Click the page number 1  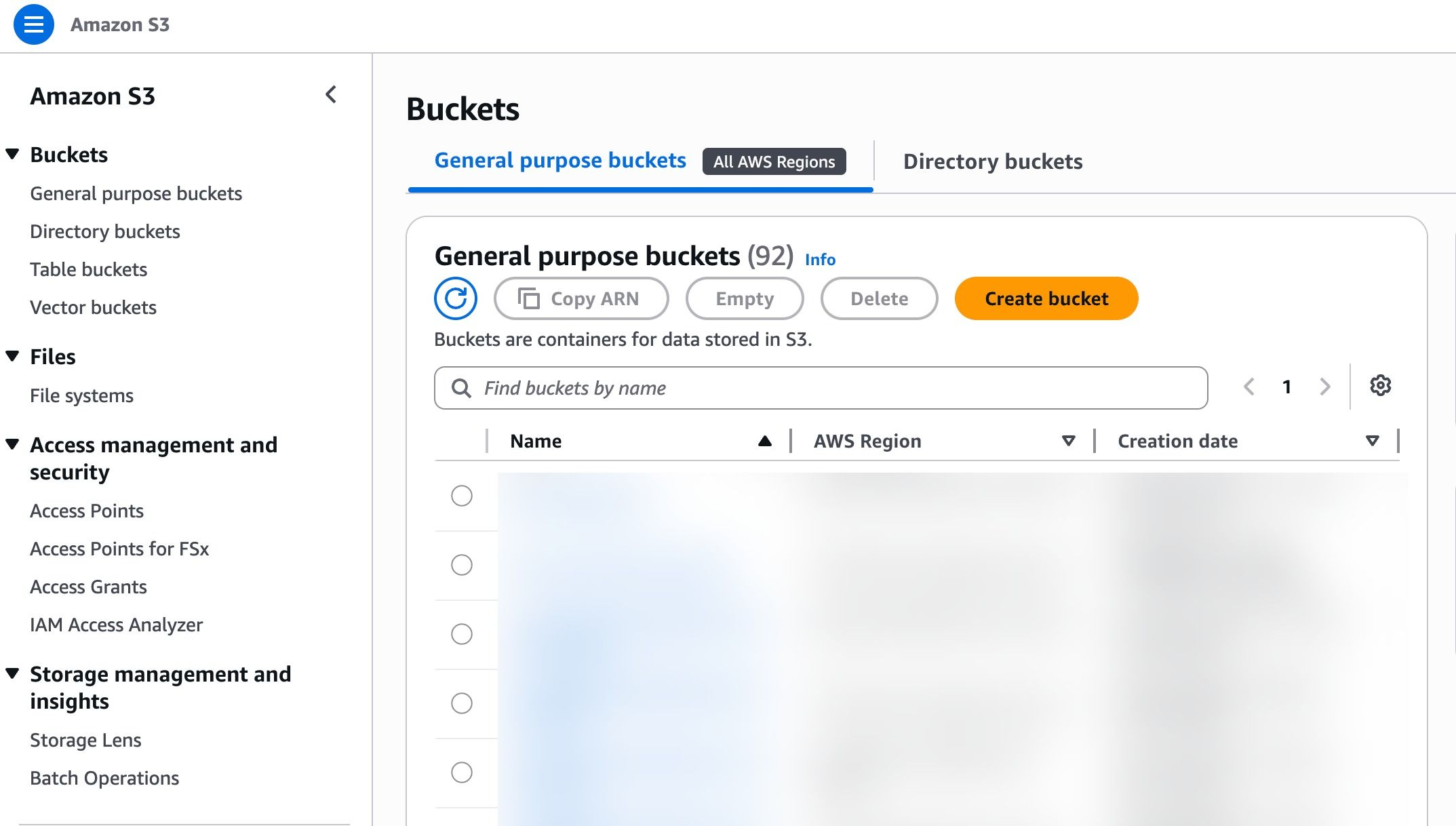point(1287,387)
